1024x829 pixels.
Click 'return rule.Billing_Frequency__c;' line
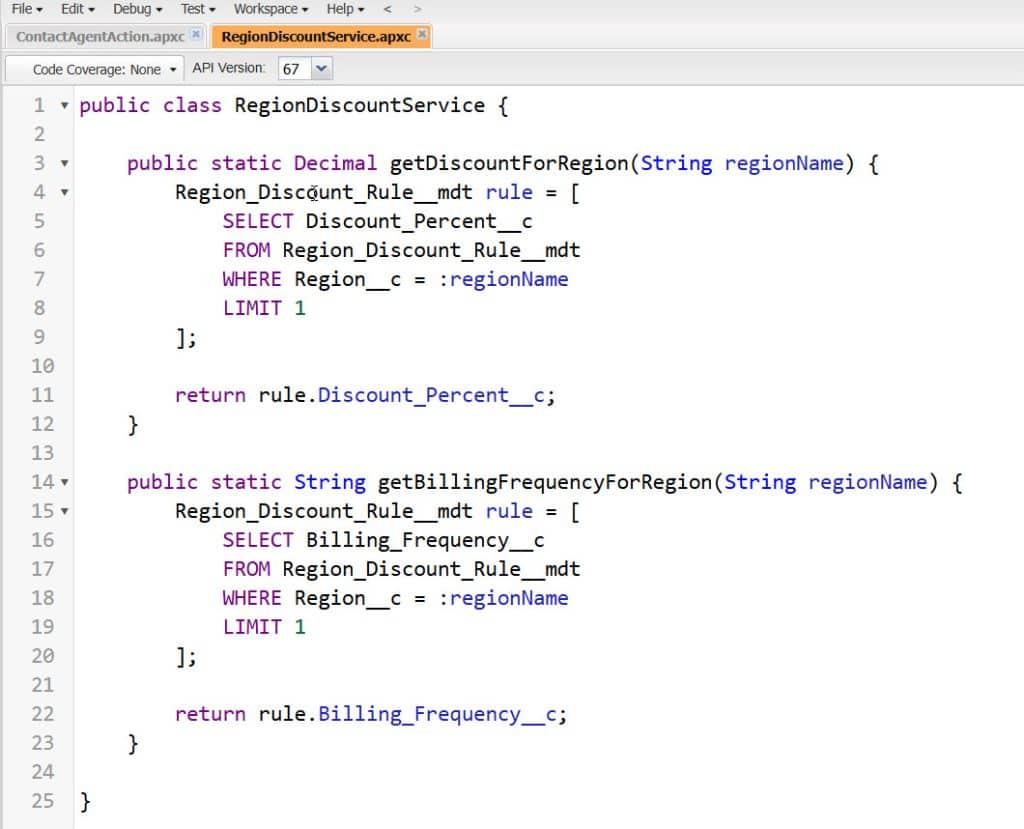point(371,714)
